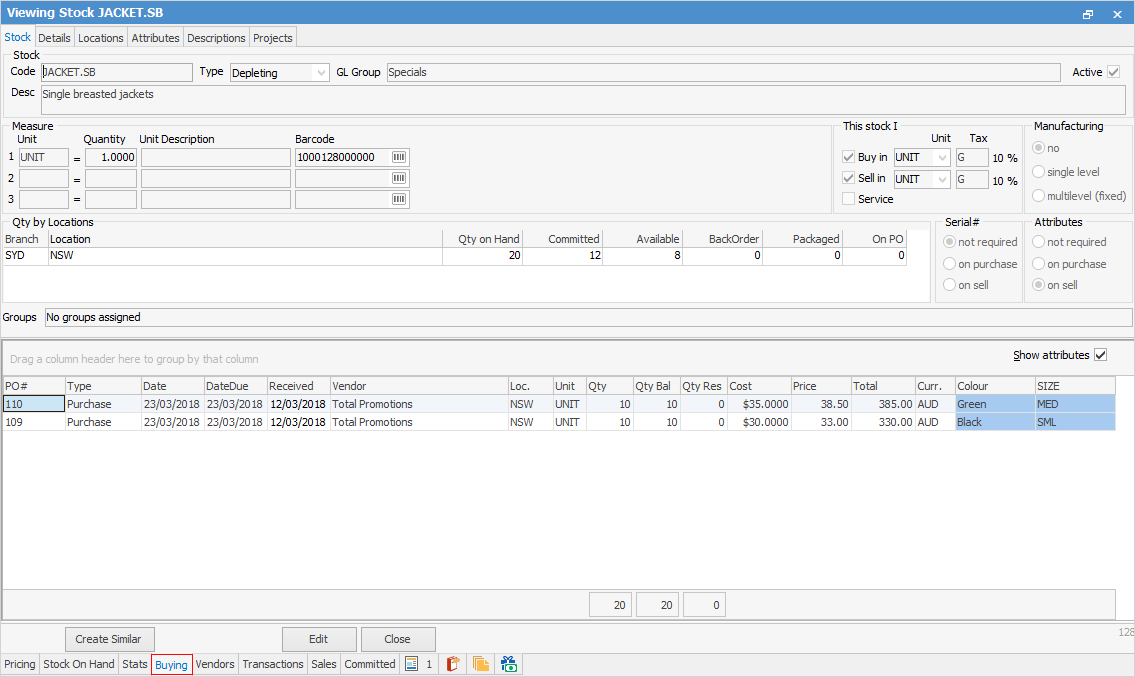Open the notes icon in bottom tab bar
1135x677 pixels.
click(x=411, y=664)
